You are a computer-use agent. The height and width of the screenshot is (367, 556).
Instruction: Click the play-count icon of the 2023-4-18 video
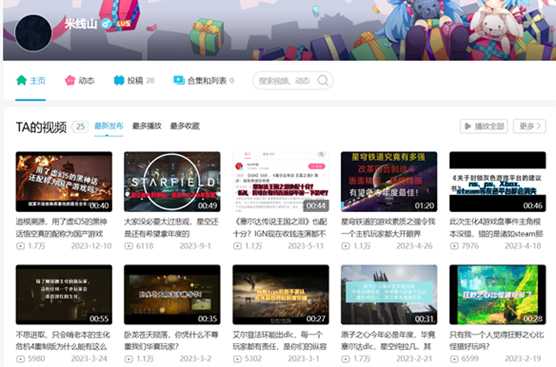coord(454,246)
